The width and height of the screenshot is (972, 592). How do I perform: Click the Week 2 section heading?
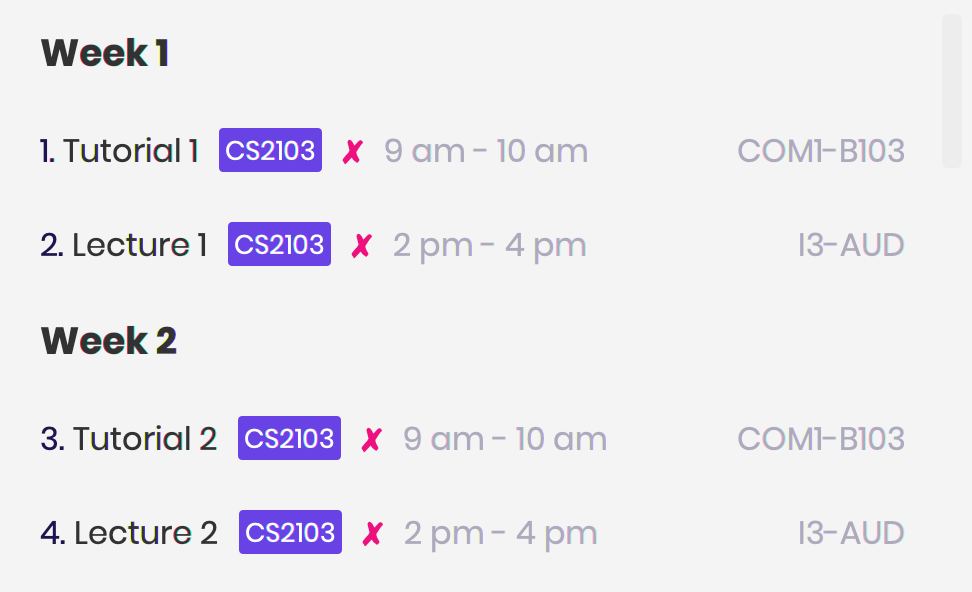[108, 341]
